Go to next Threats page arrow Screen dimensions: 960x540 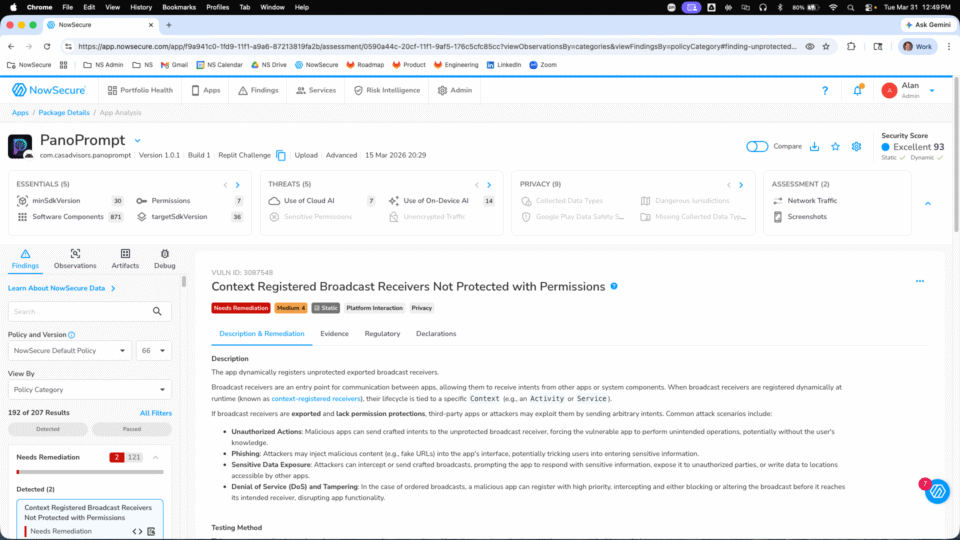[489, 185]
